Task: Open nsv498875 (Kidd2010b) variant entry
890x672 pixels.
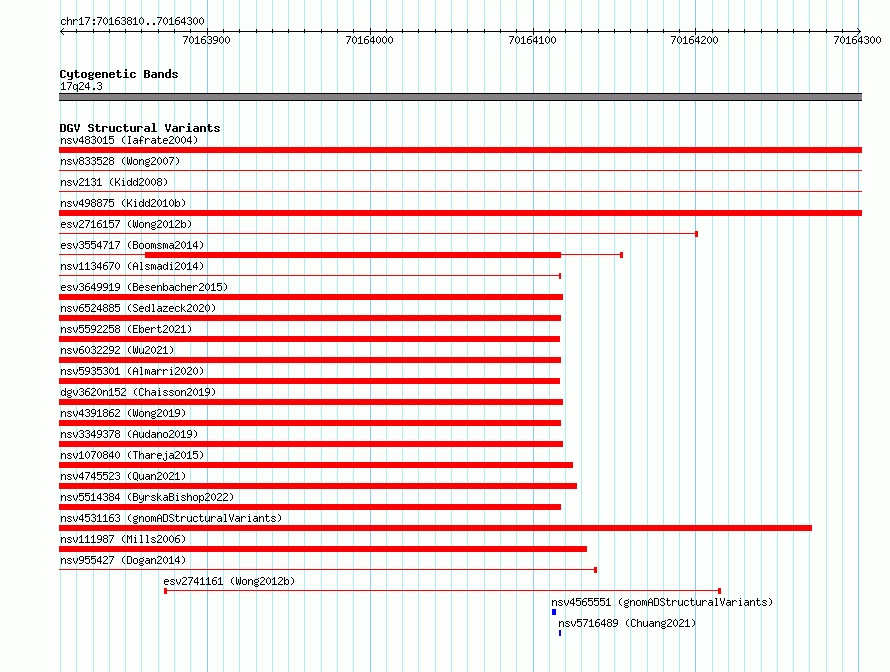Action: pos(123,203)
